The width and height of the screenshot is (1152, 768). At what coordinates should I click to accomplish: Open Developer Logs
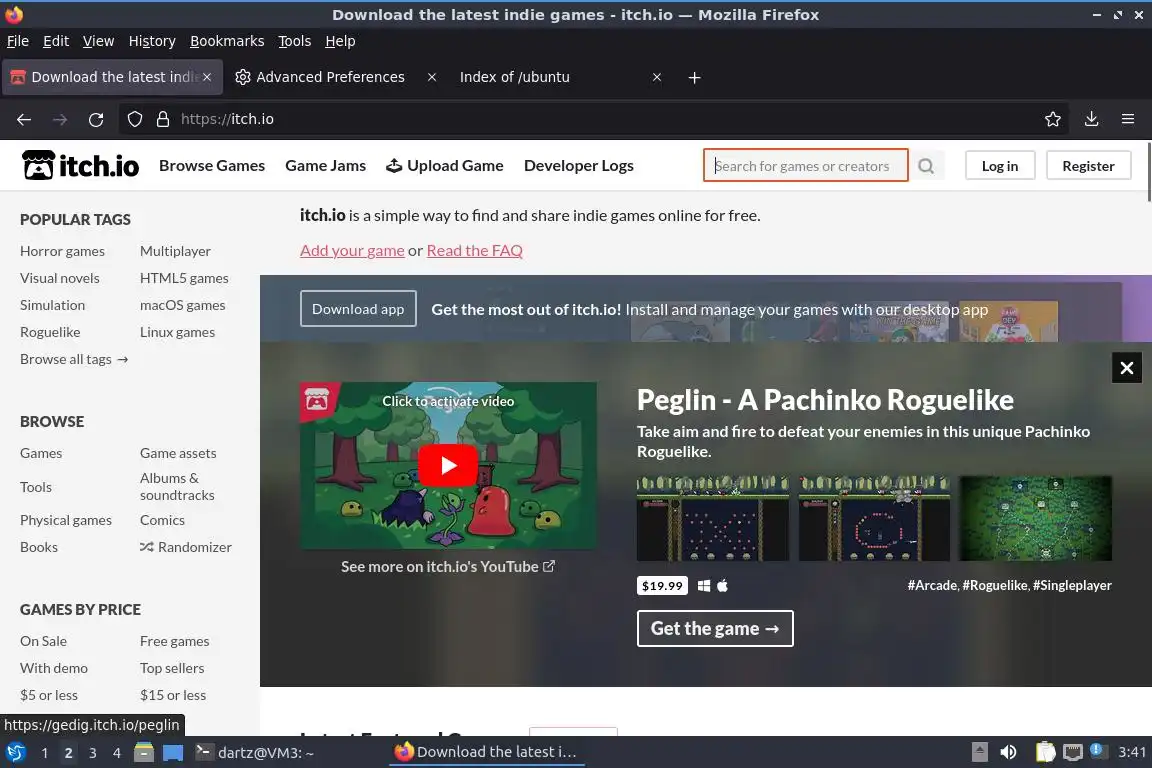point(579,166)
